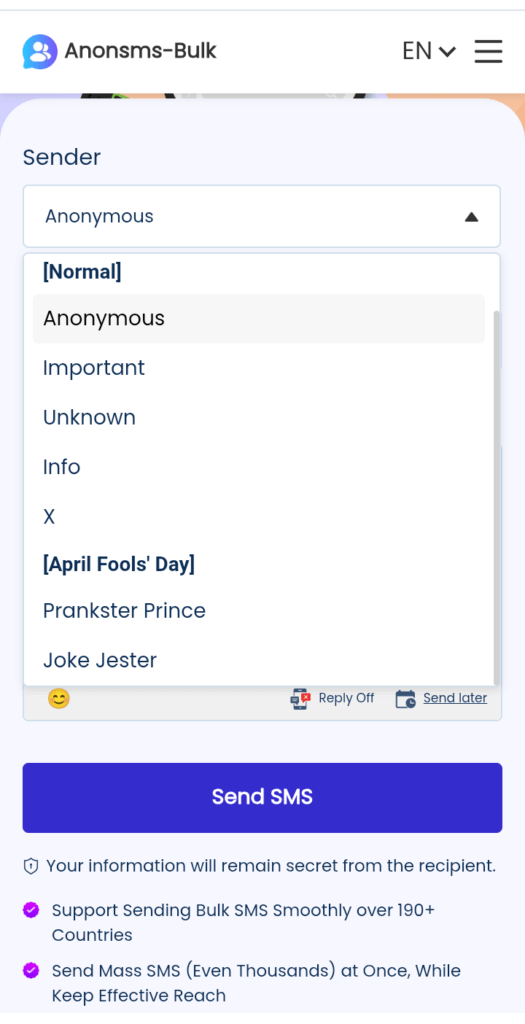
Task: Open the hamburger menu
Action: pyautogui.click(x=488, y=51)
